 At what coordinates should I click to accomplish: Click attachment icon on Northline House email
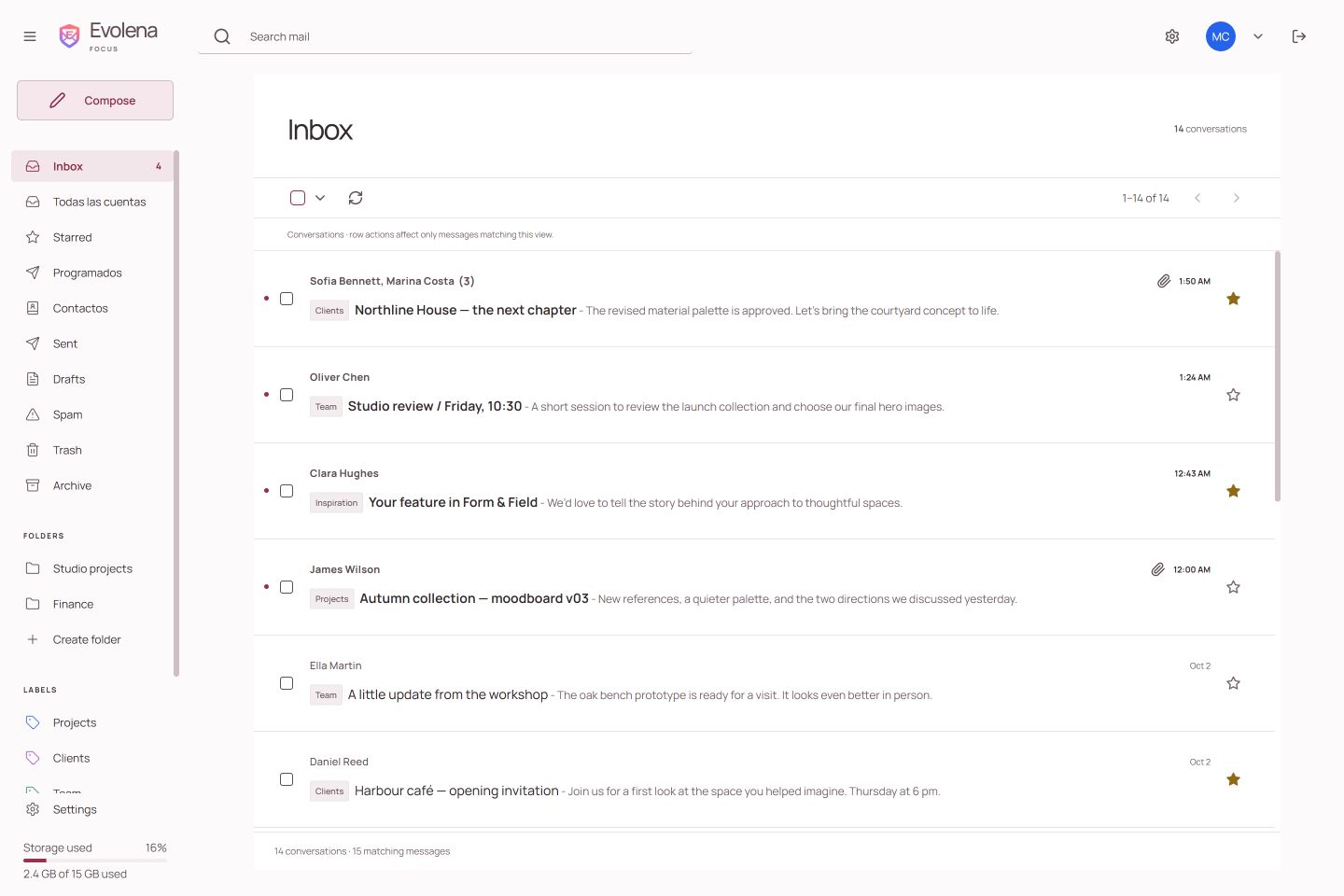pos(1164,281)
